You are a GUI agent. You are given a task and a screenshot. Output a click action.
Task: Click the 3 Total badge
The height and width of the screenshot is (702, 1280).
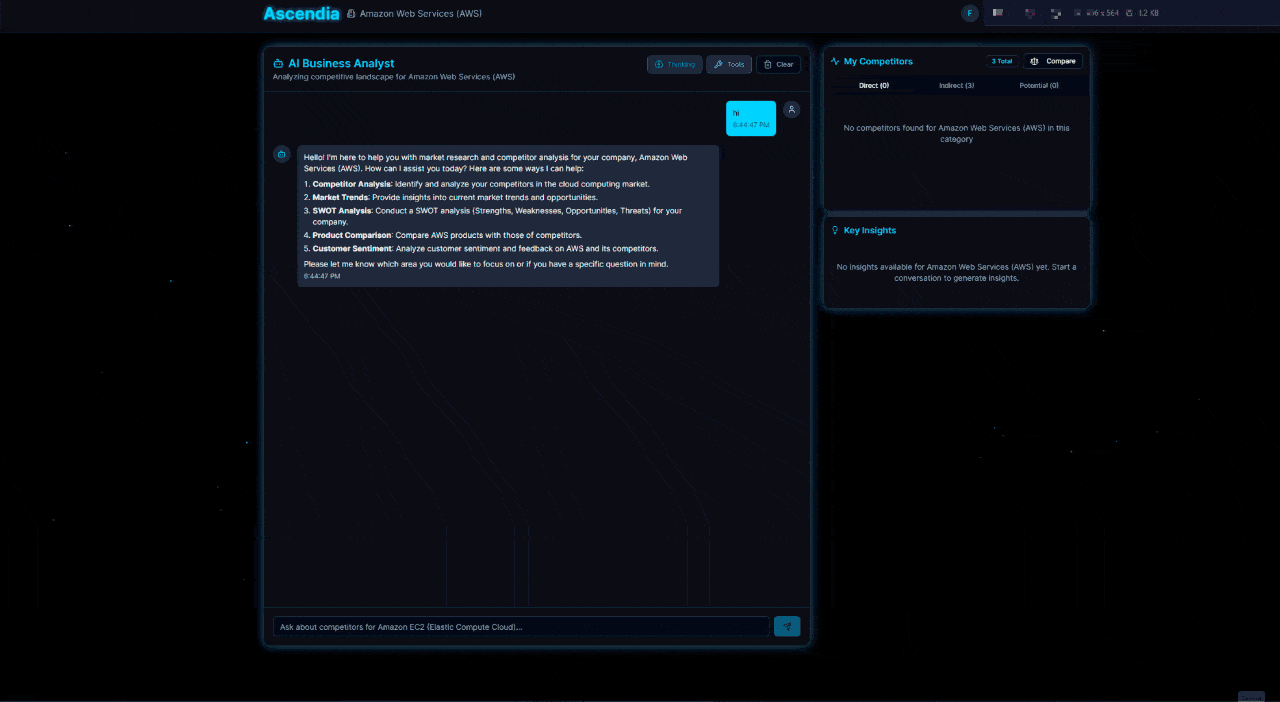tap(1002, 61)
